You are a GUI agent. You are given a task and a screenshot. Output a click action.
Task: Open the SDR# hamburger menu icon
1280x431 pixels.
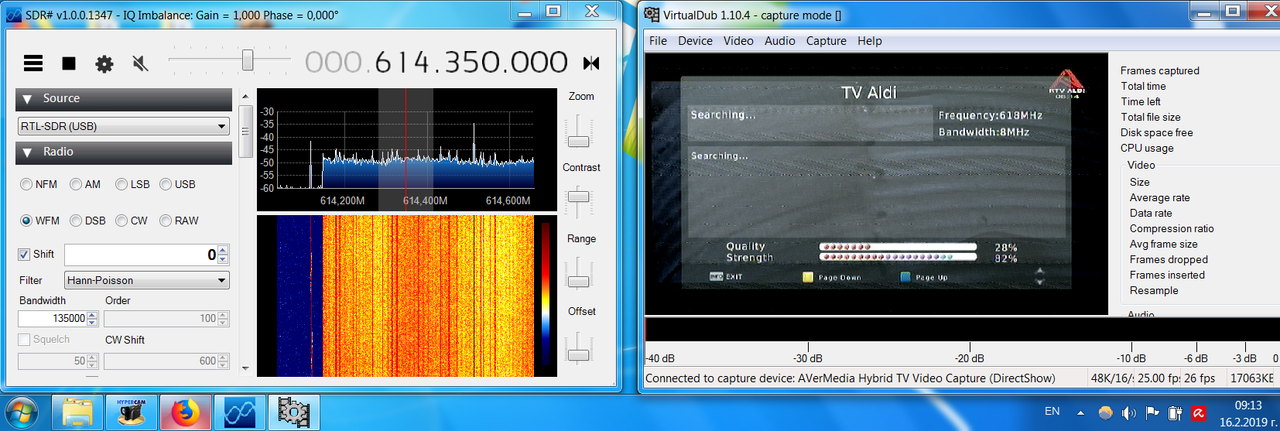33,63
